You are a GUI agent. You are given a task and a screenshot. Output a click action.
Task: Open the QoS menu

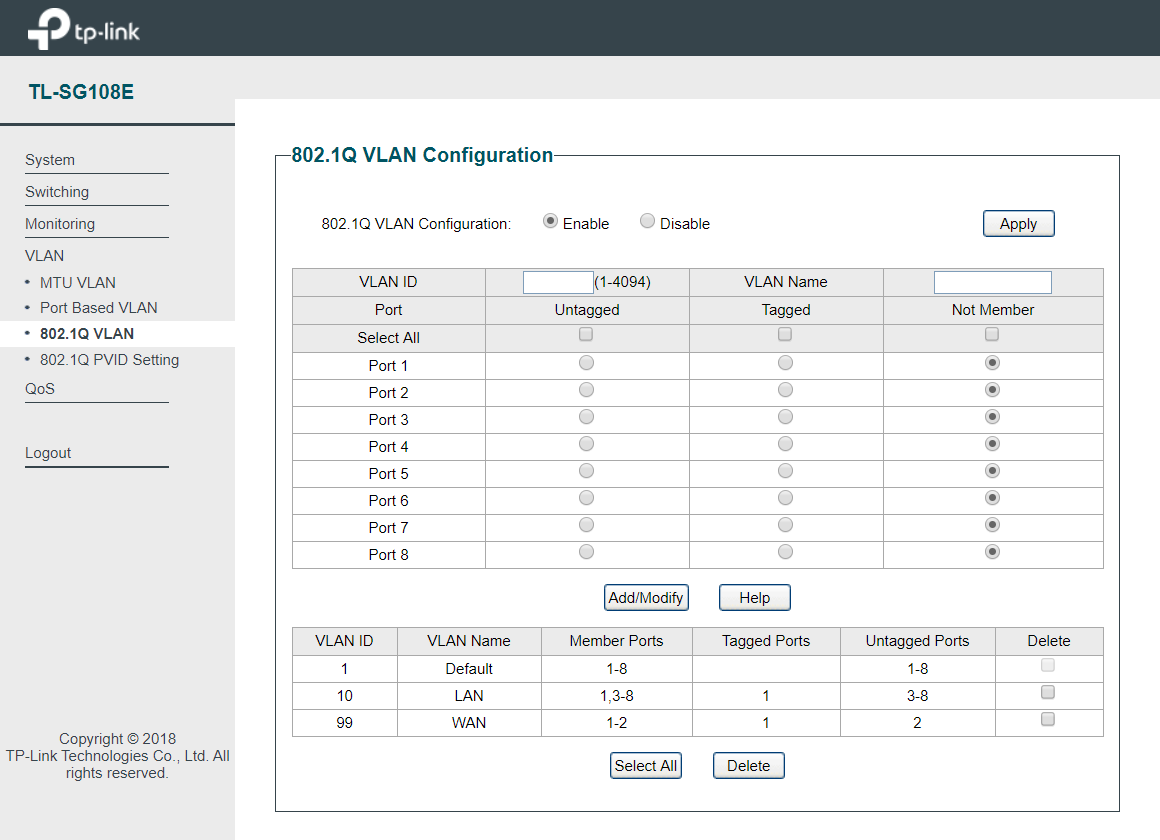[x=40, y=389]
